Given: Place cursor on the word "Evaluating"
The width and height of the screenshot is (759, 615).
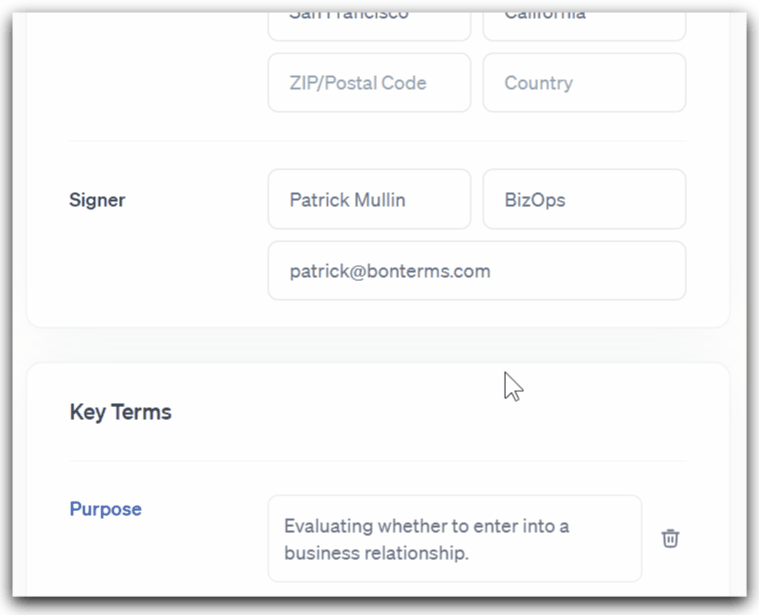Looking at the screenshot, I should [x=326, y=526].
